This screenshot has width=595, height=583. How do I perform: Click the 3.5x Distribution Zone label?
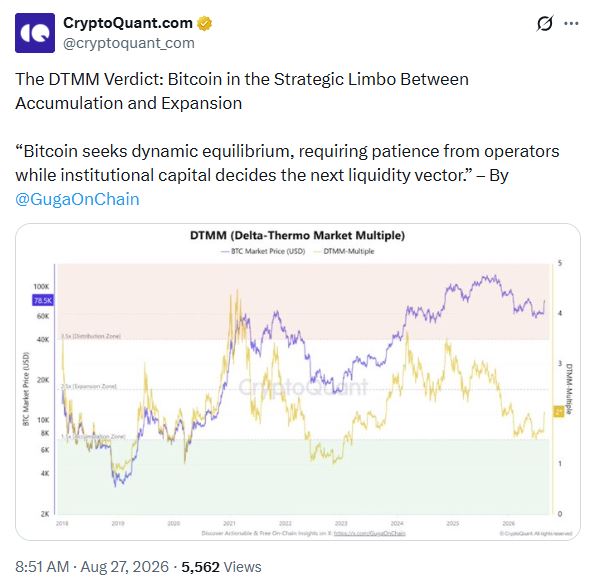pyautogui.click(x=91, y=336)
